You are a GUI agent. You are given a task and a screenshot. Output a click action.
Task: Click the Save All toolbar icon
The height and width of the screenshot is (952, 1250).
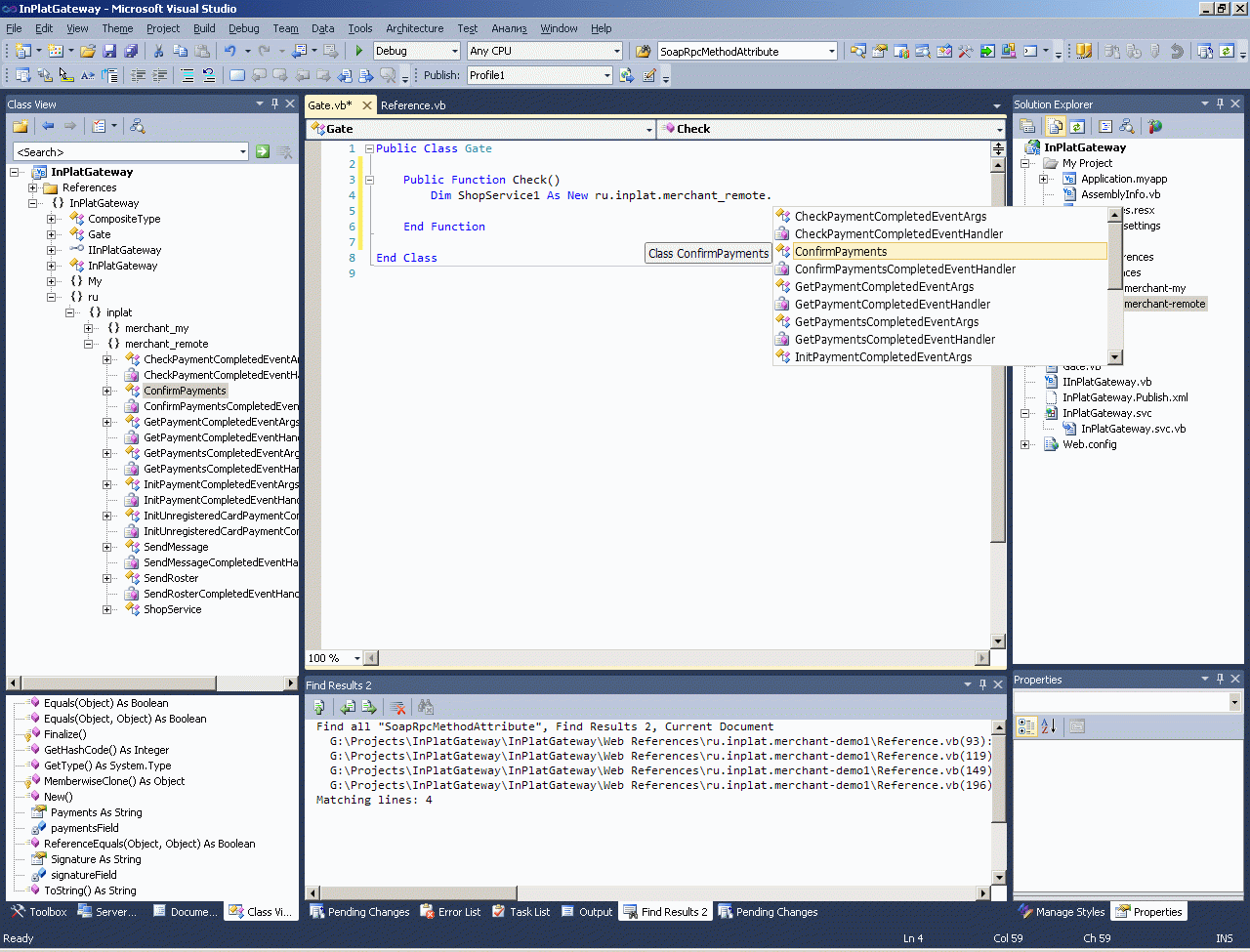[131, 51]
